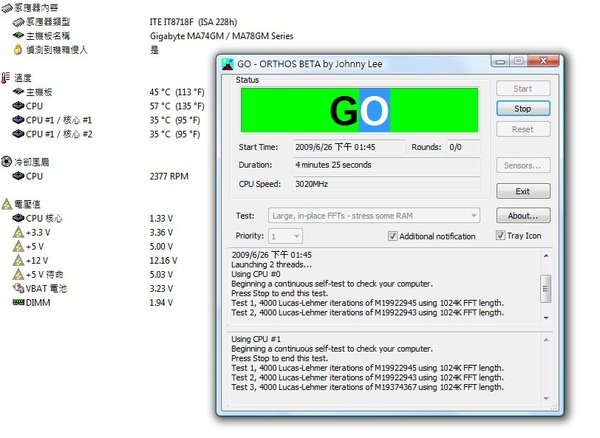Select the 2377 RPM fan speed value
The width and height of the screenshot is (600, 438).
[x=169, y=176]
